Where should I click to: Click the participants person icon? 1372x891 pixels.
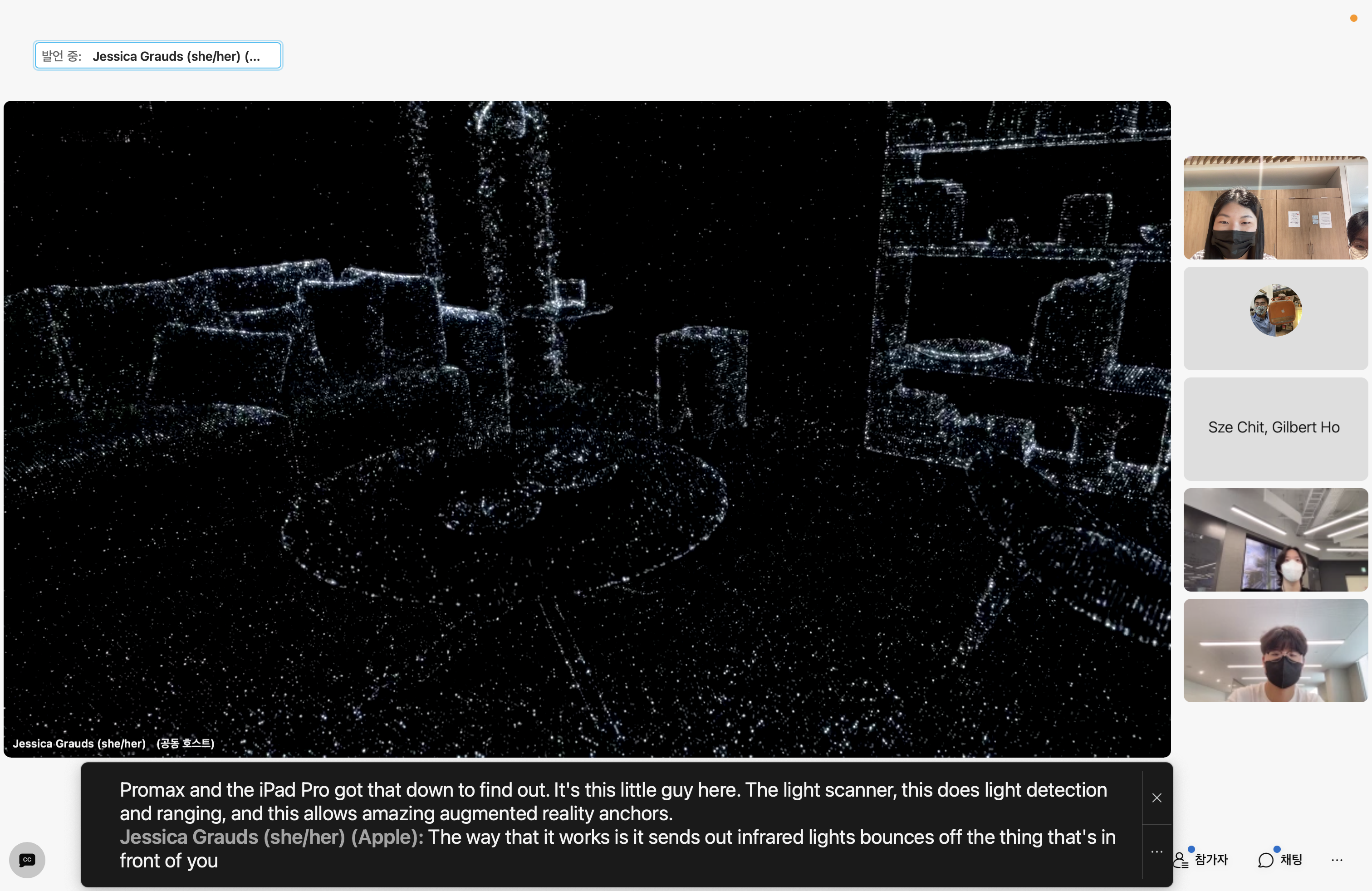point(1180,861)
